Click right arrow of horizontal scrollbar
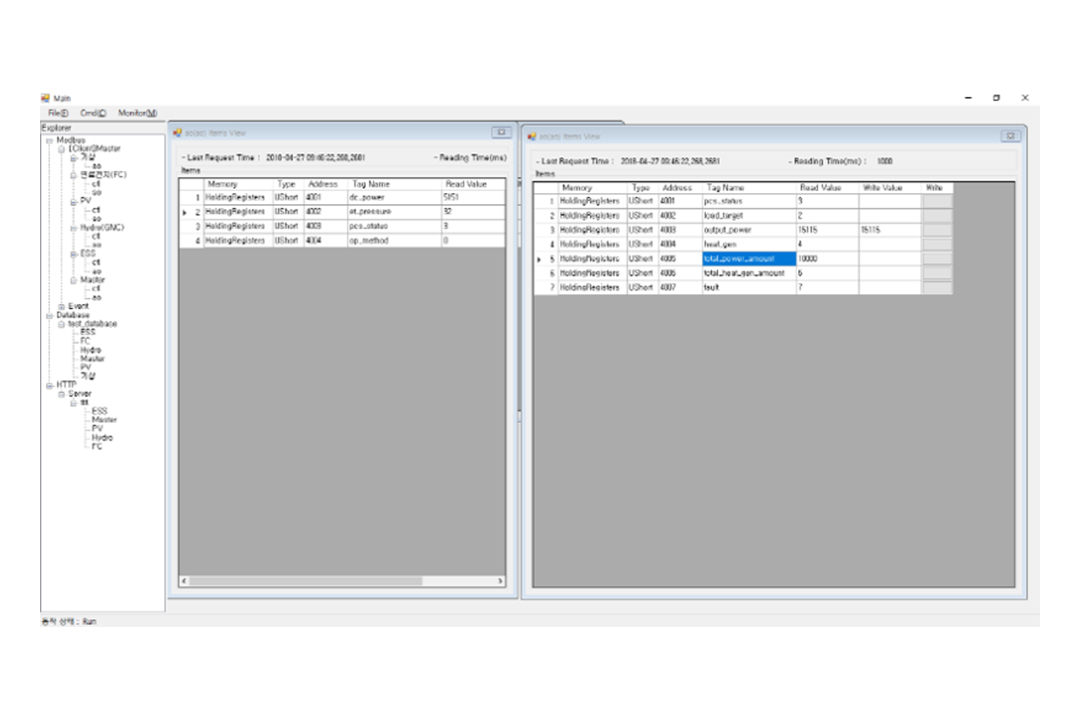1080x720 pixels. [x=501, y=582]
